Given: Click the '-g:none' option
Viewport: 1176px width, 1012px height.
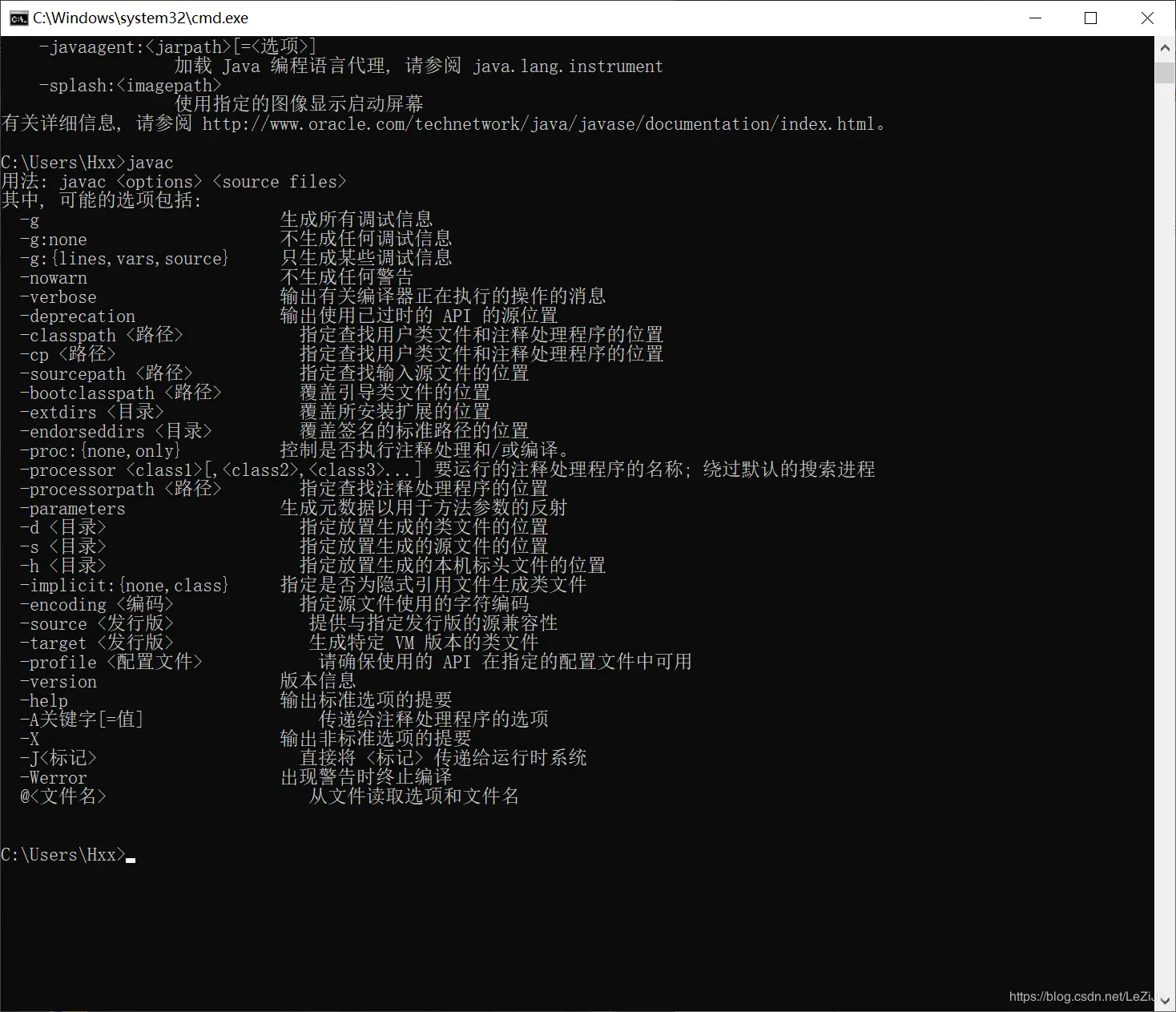Looking at the screenshot, I should tap(54, 240).
